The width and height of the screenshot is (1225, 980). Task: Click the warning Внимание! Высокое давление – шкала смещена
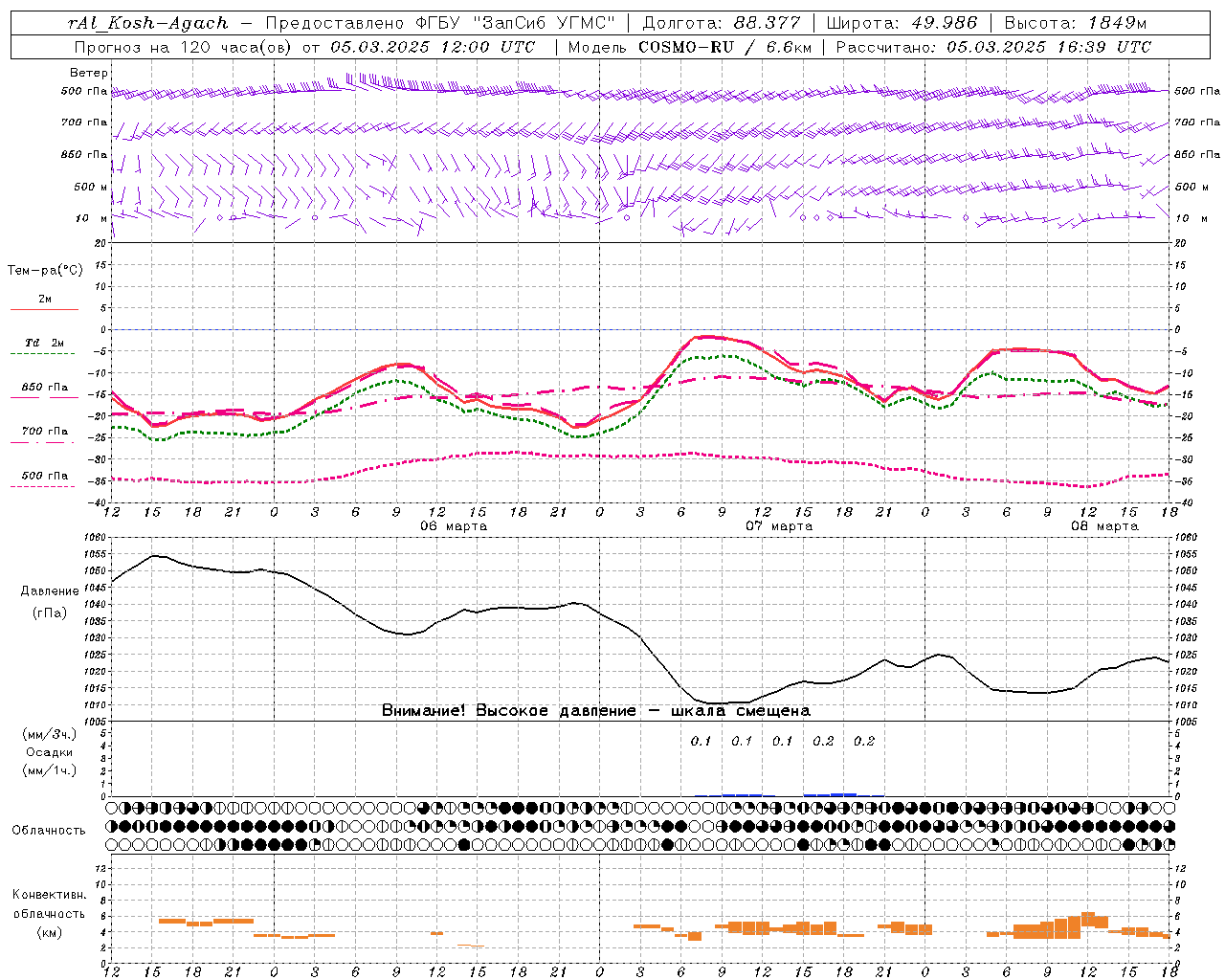[596, 710]
